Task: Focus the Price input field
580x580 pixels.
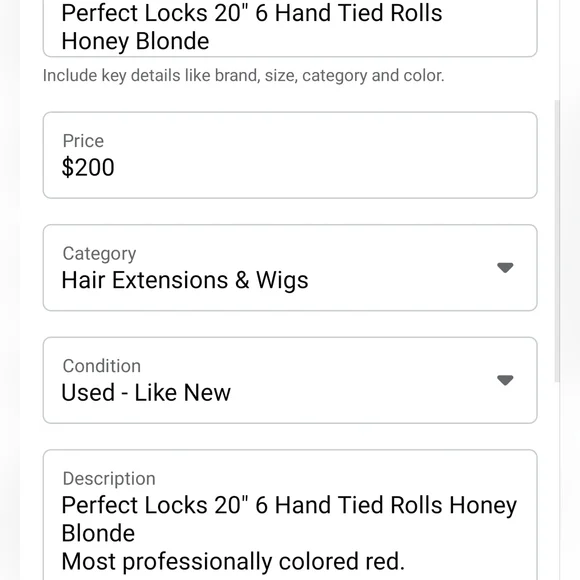Action: [x=290, y=155]
